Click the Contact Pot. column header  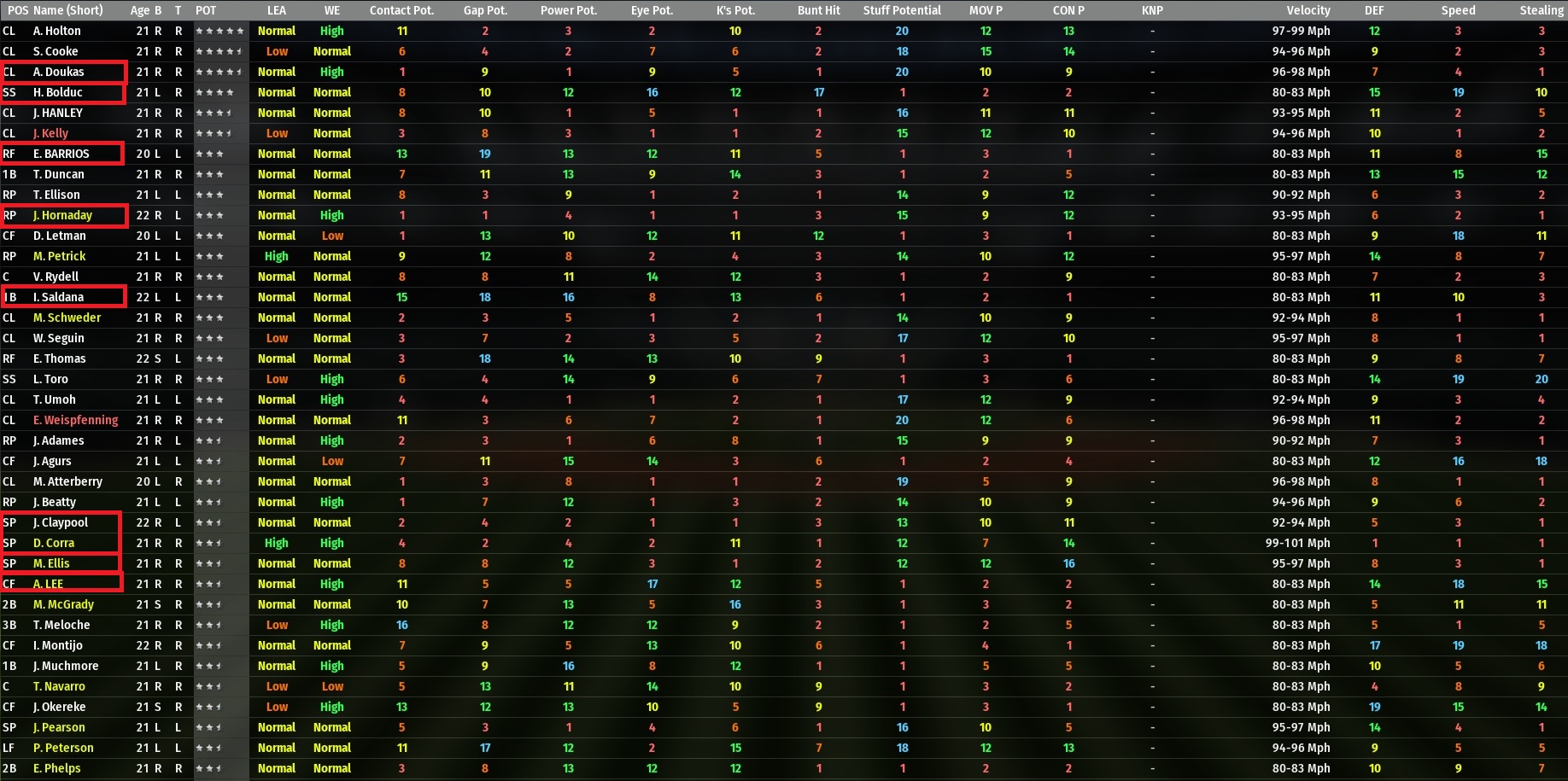[401, 10]
